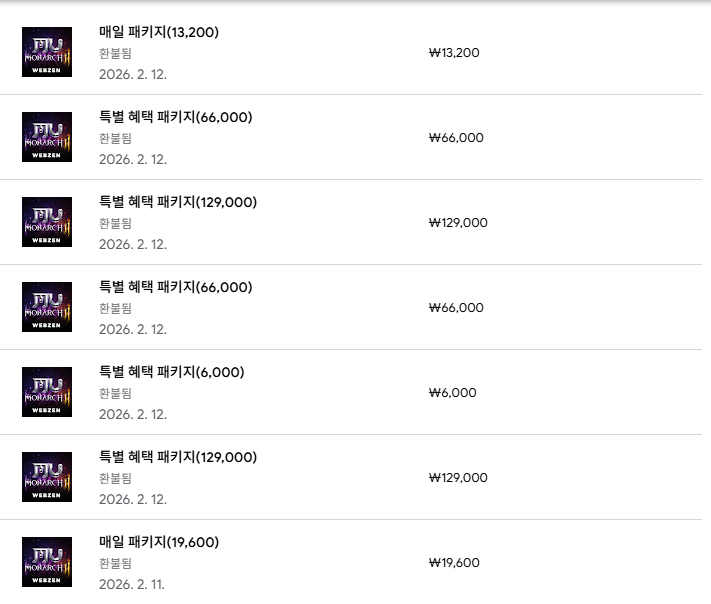The height and width of the screenshot is (604, 711).
Task: Click the second ₩66,000 price amount
Action: click(x=455, y=308)
